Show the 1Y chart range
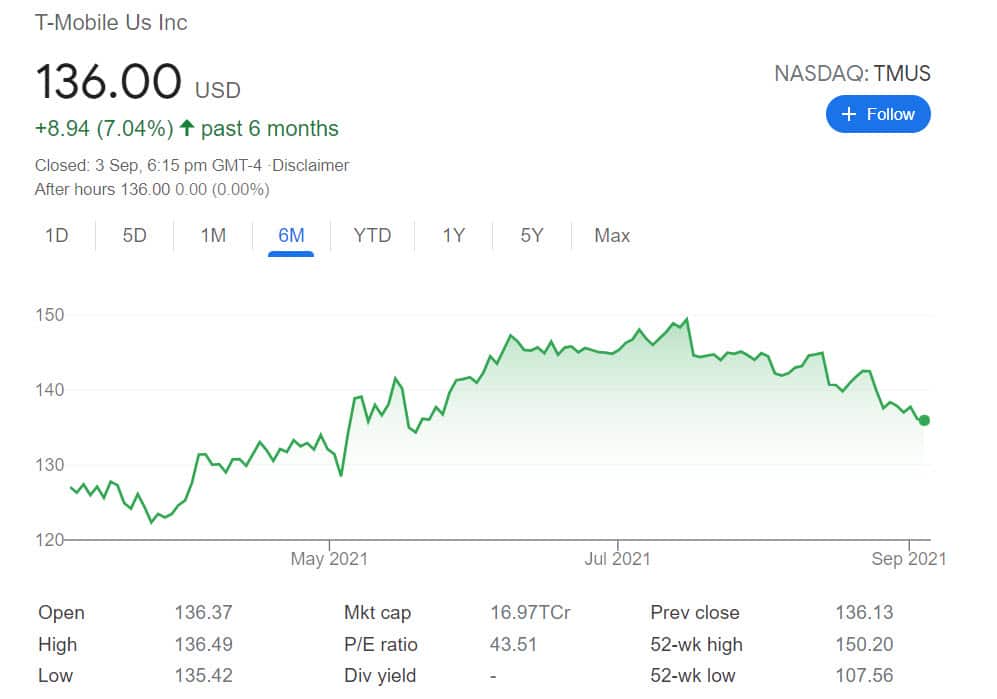Image resolution: width=997 pixels, height=699 pixels. (x=453, y=236)
